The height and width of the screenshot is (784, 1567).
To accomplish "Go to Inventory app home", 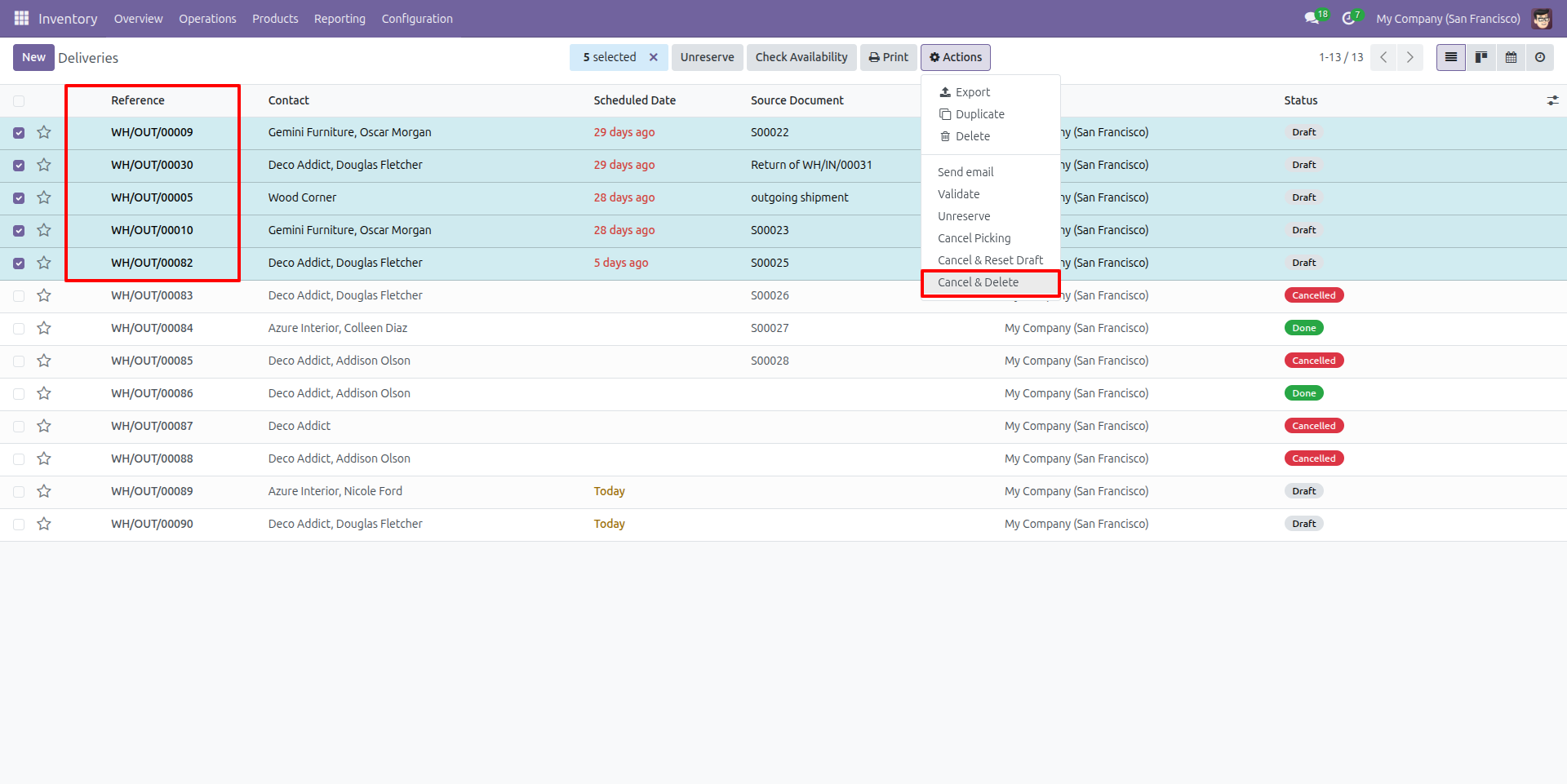I will tap(68, 18).
